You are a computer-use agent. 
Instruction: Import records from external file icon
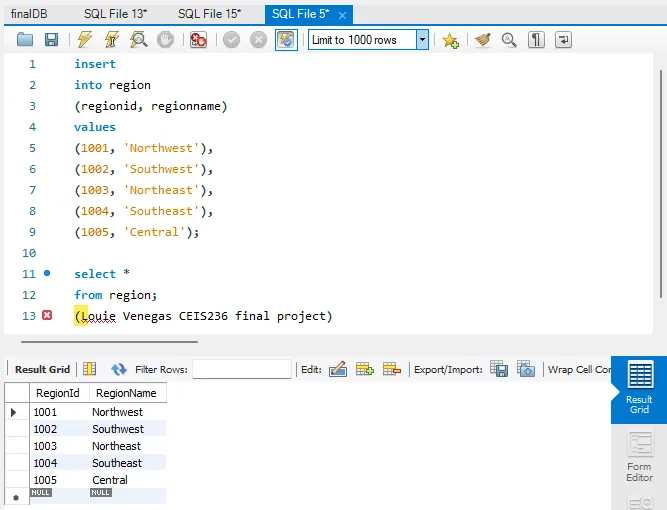coord(526,368)
